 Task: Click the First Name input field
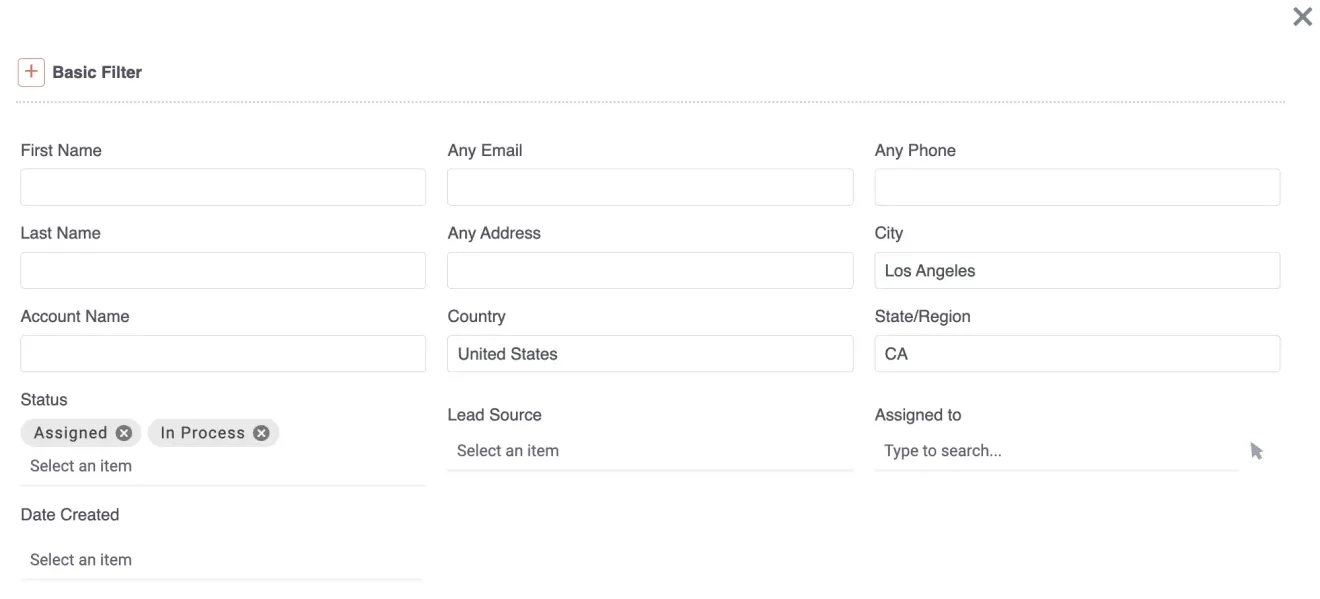(x=222, y=186)
